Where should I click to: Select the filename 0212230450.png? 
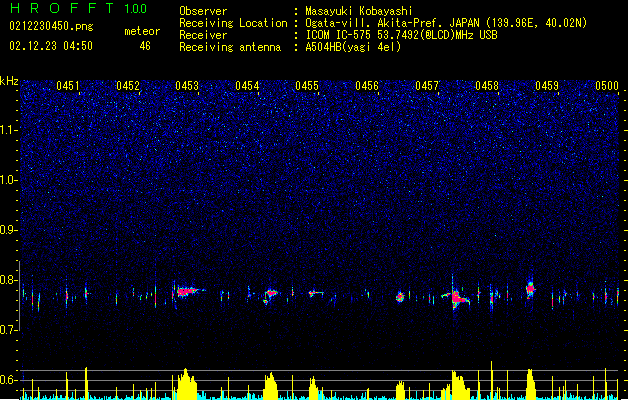click(51, 26)
